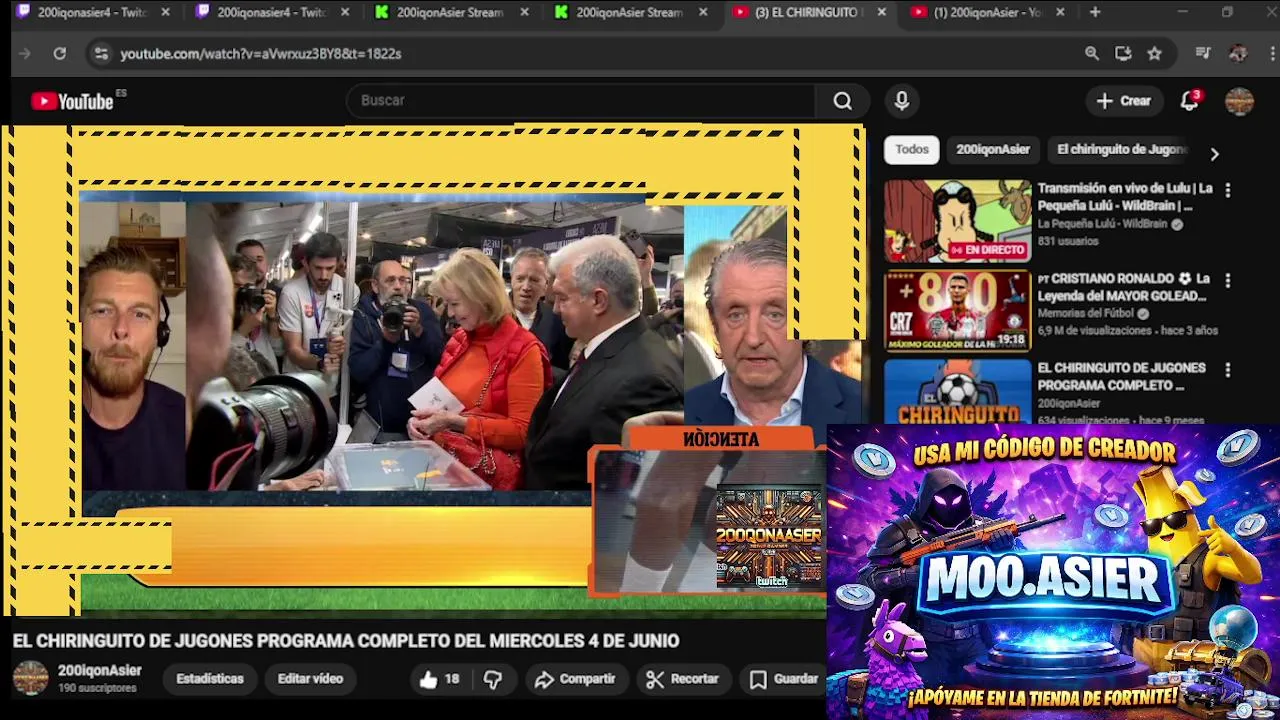1280x720 pixels.
Task: Close the second 200iqonasier4 Twitch tab
Action: click(345, 12)
